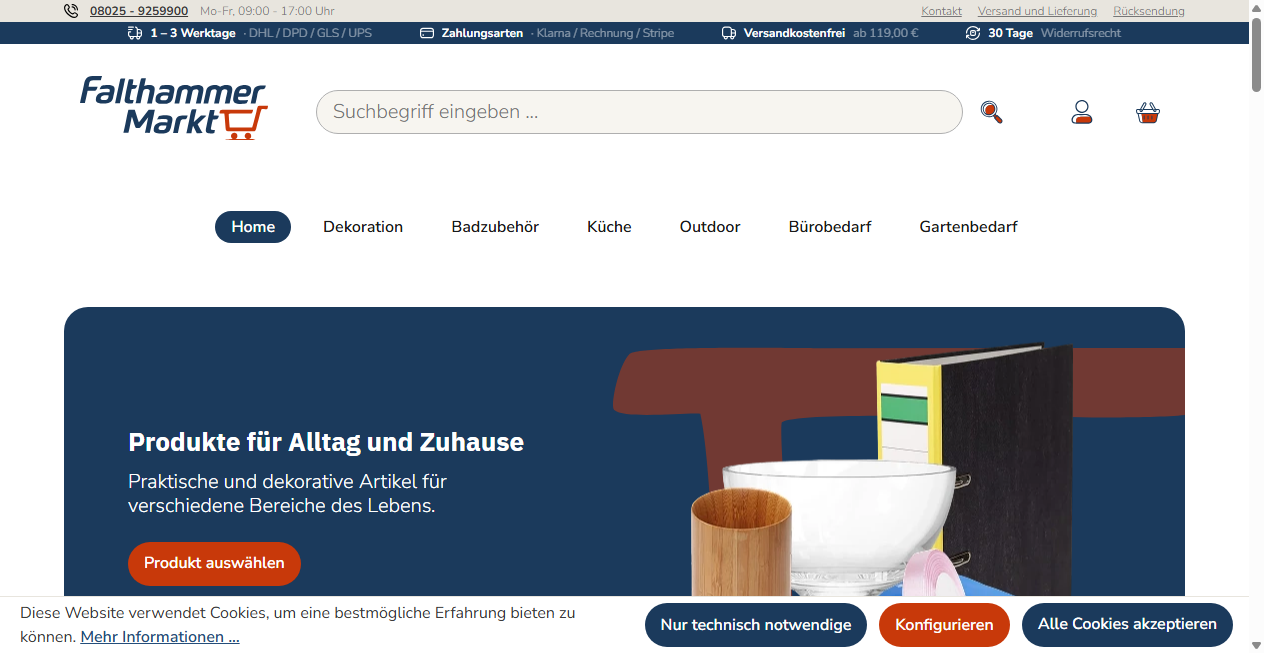
Task: Focus the Suchbegriff eingeben search field
Action: [639, 112]
